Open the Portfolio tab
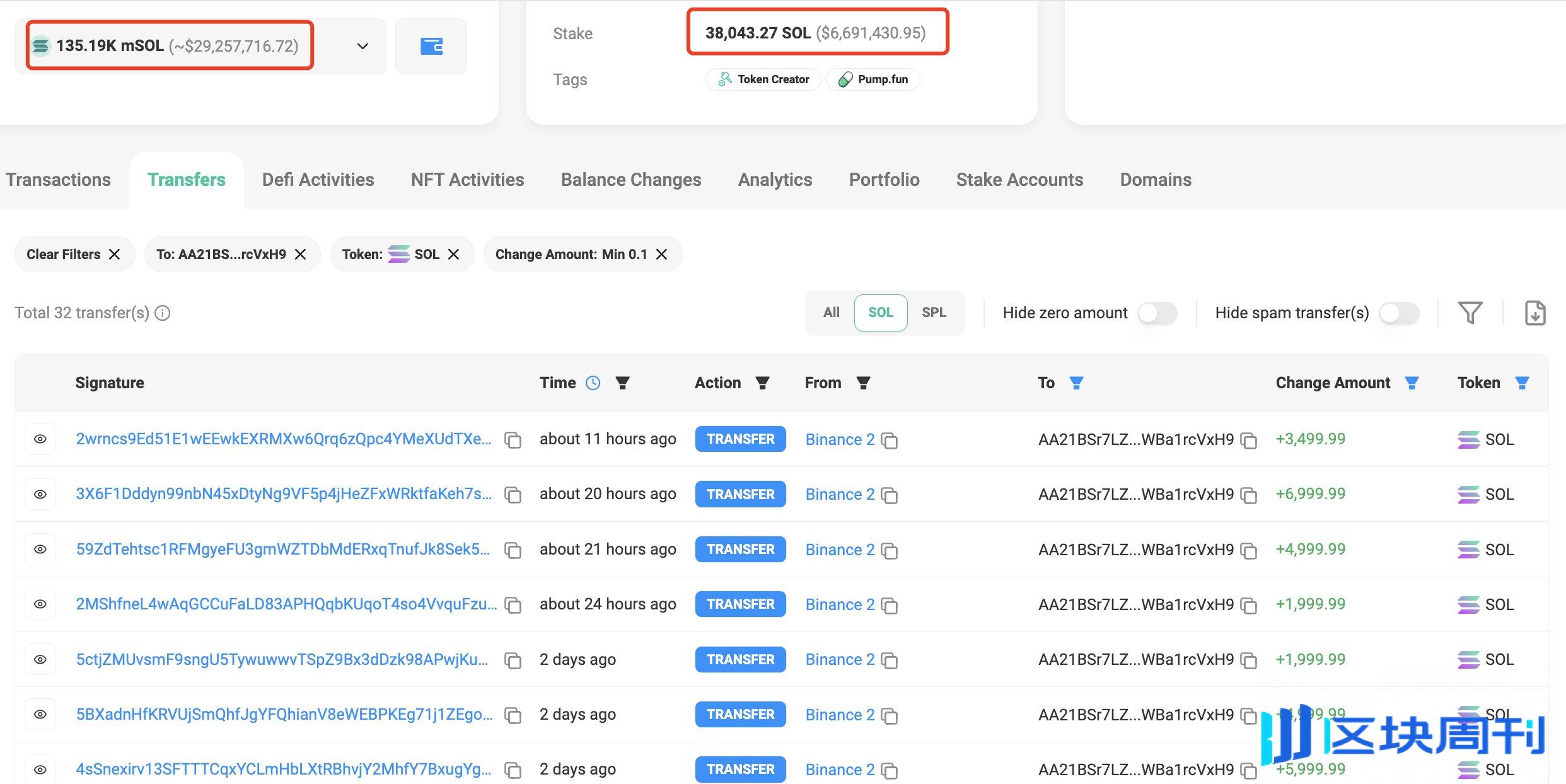1566x784 pixels. [x=884, y=180]
